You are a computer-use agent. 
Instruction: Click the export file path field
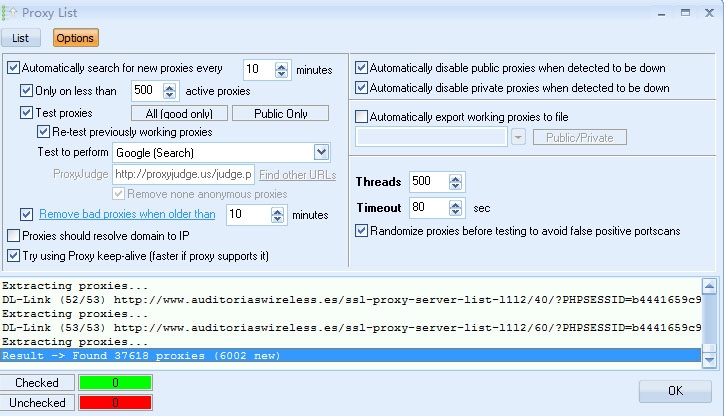[431, 137]
